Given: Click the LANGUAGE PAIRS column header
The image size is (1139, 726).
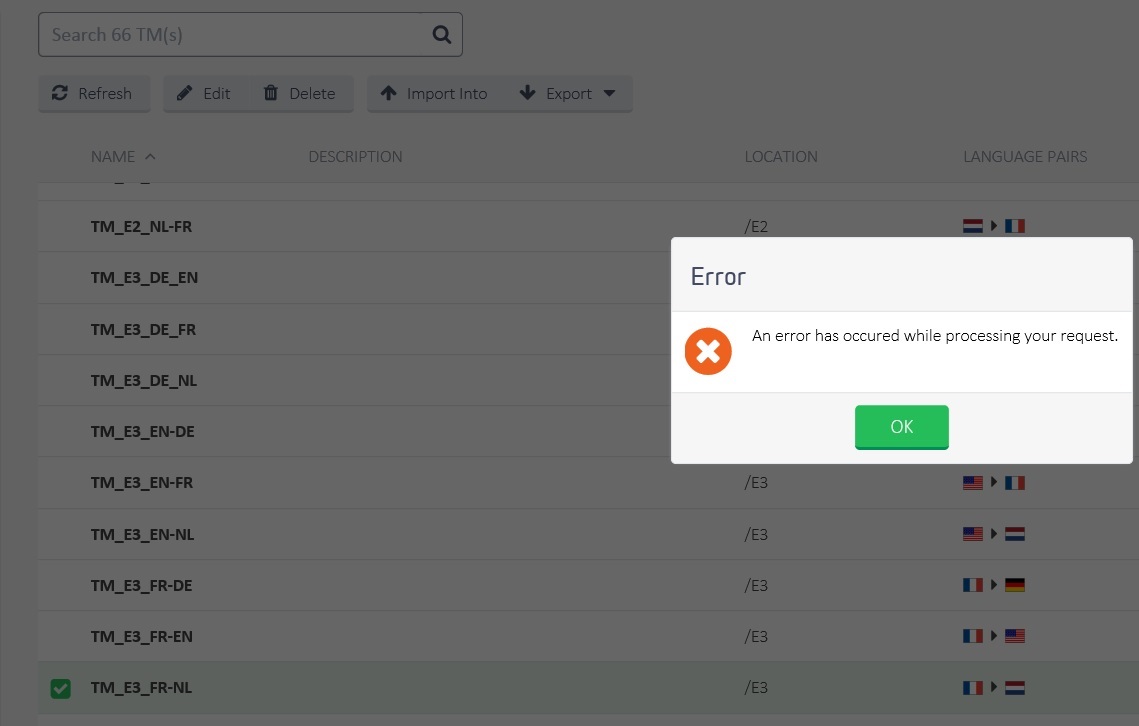Looking at the screenshot, I should [1025, 156].
